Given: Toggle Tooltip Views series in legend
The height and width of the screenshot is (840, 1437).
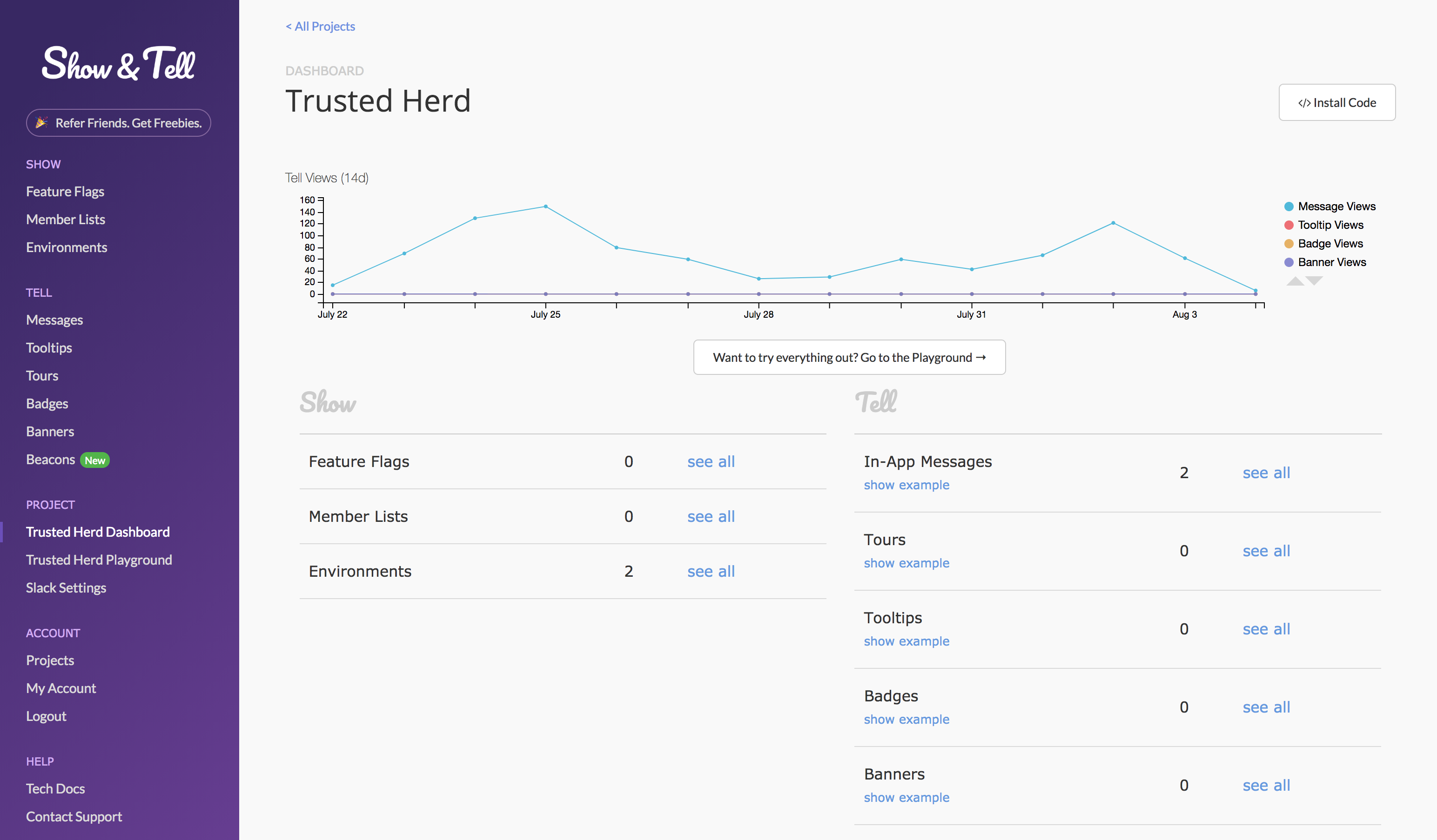Looking at the screenshot, I should (1330, 225).
